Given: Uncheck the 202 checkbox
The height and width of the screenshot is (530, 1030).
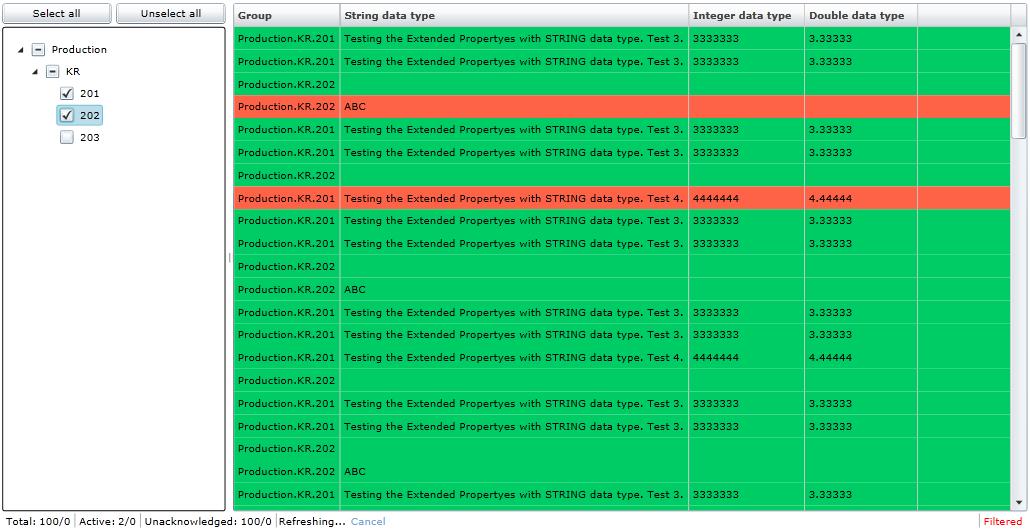Looking at the screenshot, I should [67, 116].
